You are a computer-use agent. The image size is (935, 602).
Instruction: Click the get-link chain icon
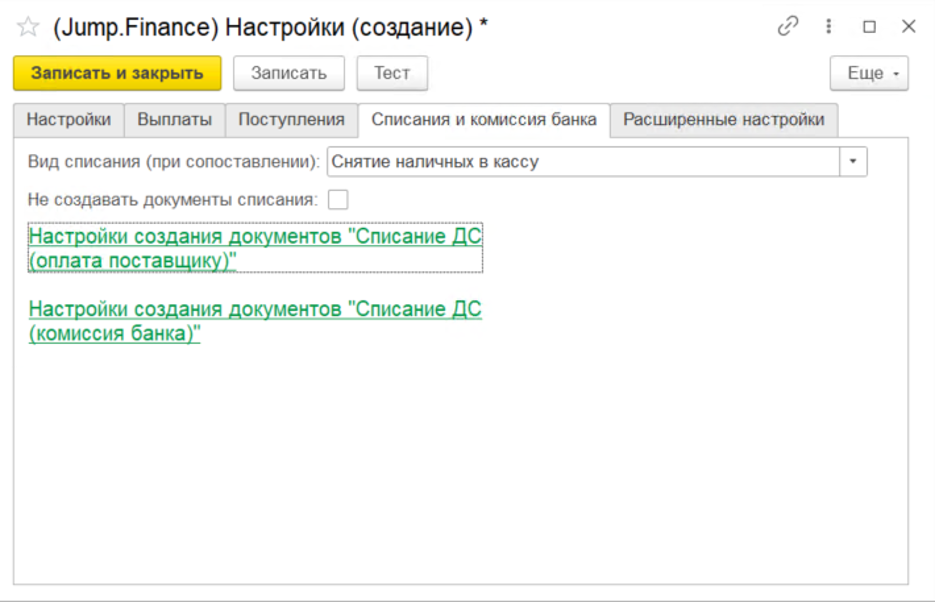click(788, 27)
